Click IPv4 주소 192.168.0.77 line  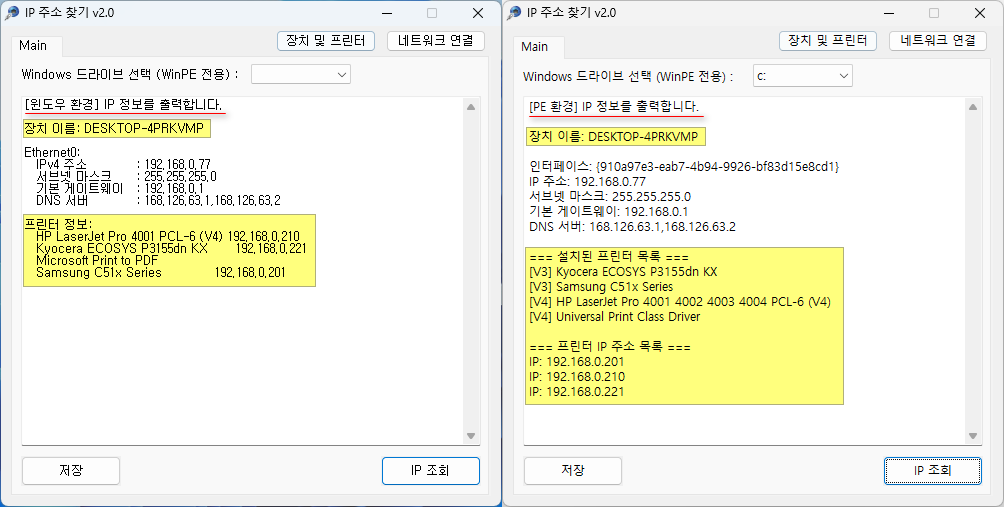pyautogui.click(x=123, y=165)
